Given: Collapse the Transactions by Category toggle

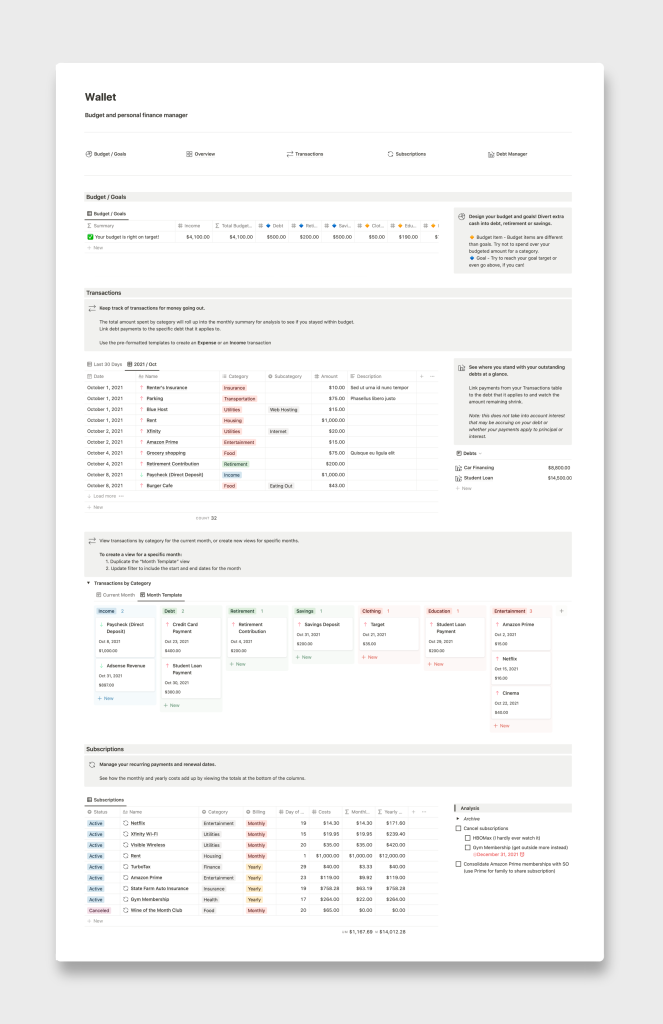Looking at the screenshot, I should click(x=88, y=582).
